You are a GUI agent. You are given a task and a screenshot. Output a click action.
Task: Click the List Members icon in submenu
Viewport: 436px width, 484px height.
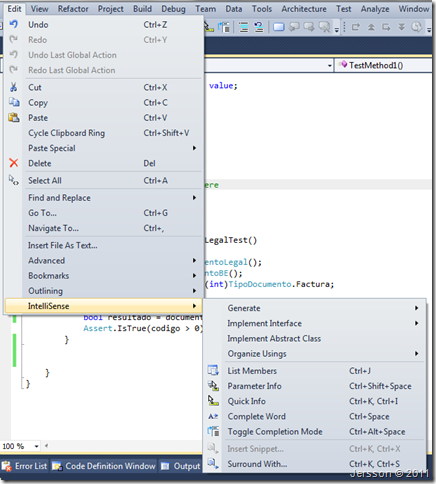pos(213,371)
